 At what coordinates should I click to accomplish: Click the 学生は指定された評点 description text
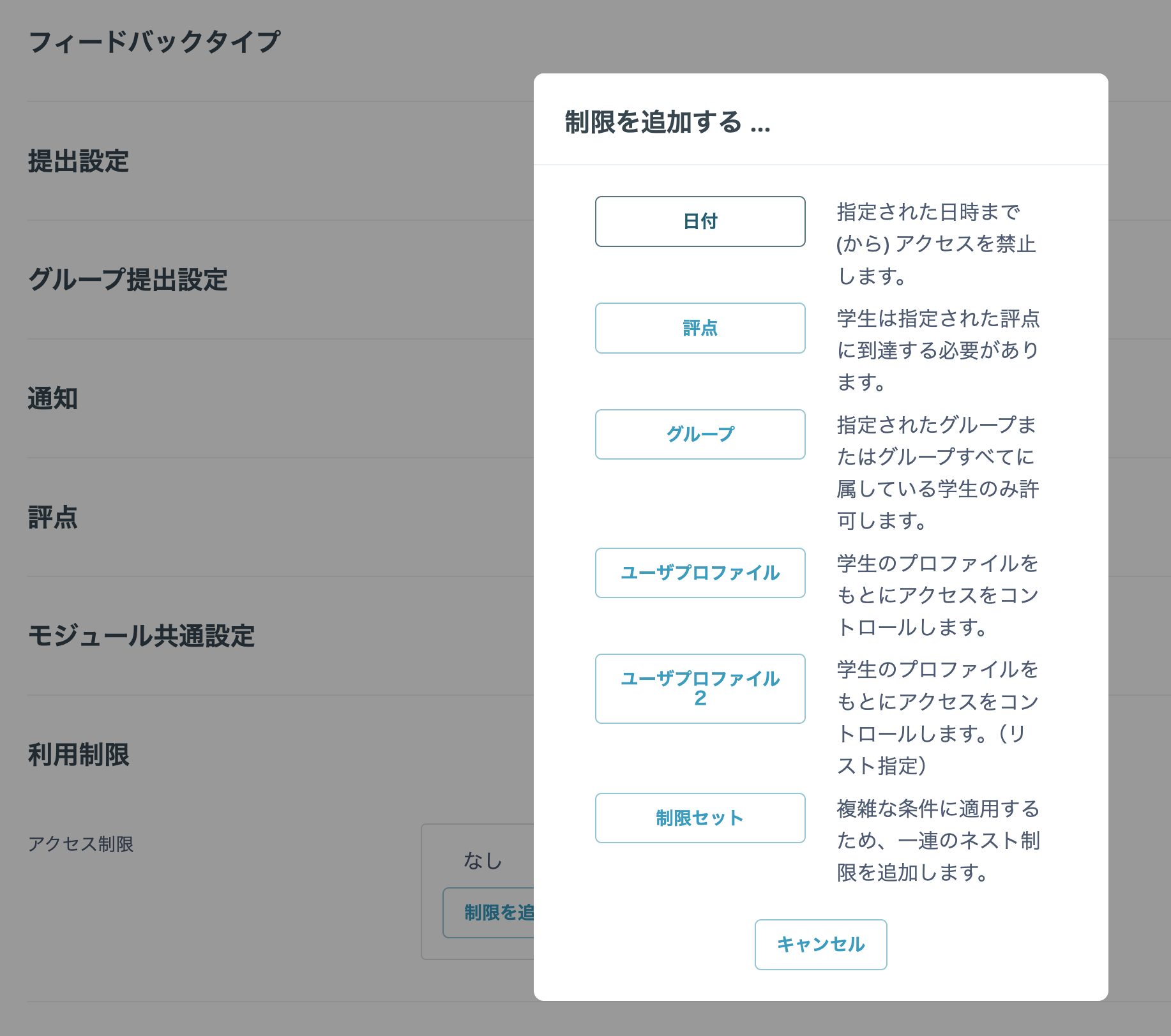(938, 350)
